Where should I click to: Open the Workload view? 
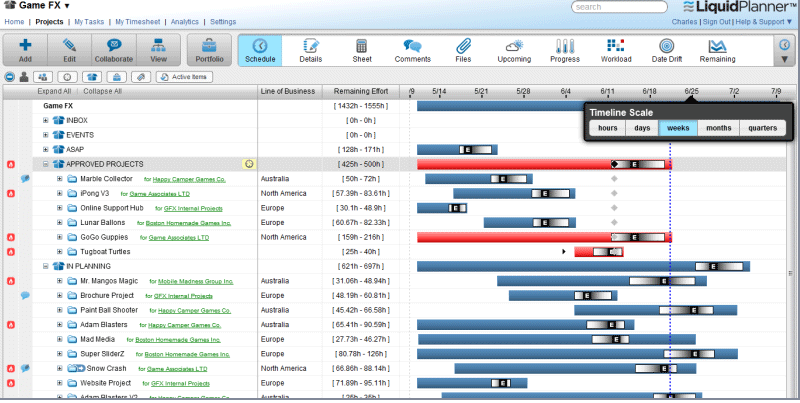click(616, 50)
